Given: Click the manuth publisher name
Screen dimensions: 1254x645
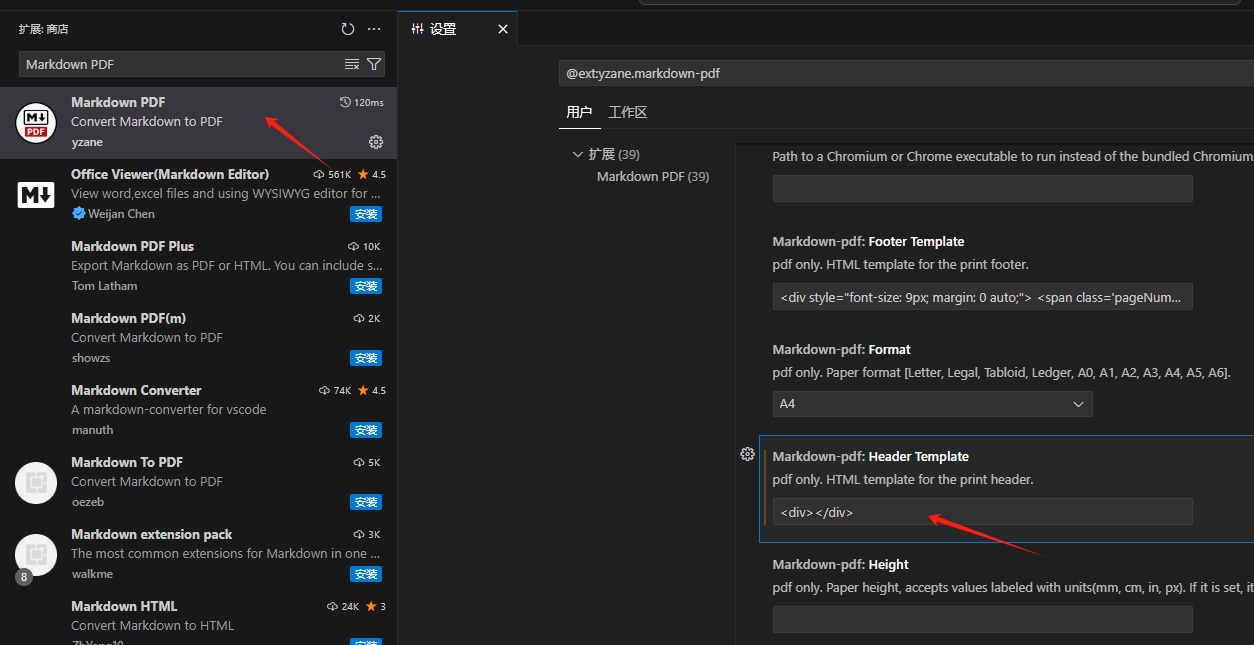Looking at the screenshot, I should [92, 430].
